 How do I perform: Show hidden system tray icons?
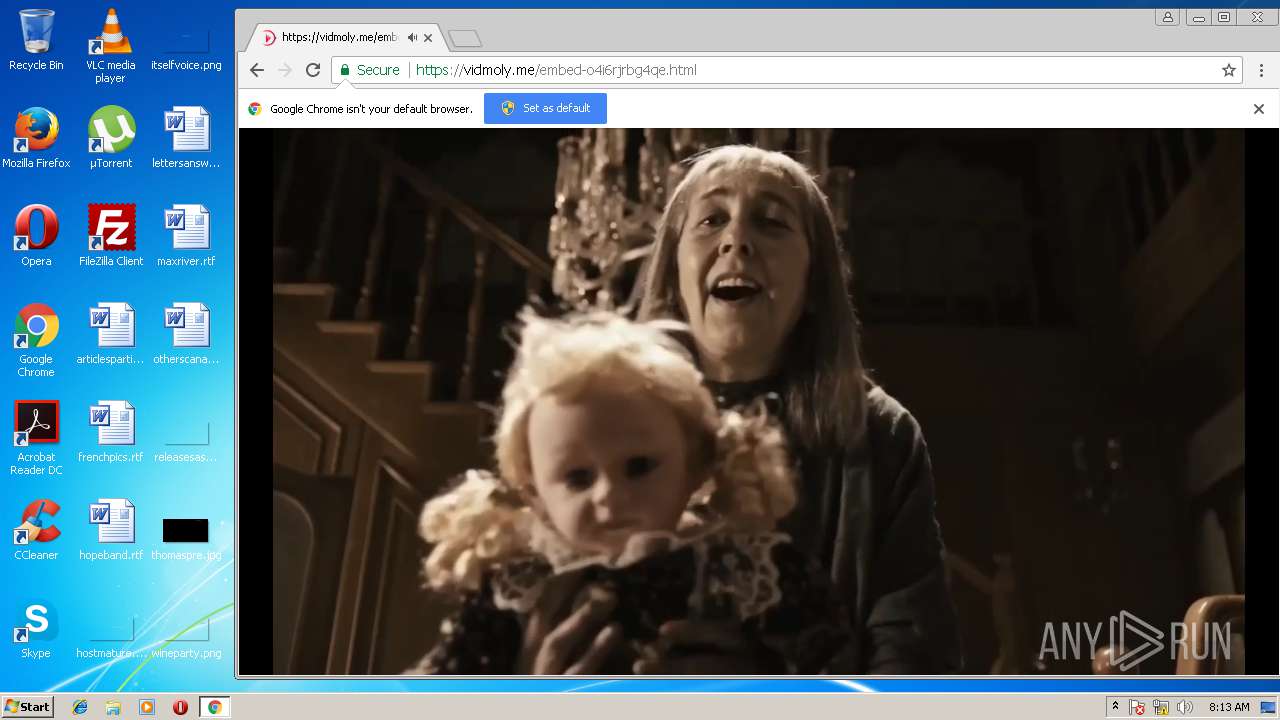(x=1115, y=707)
